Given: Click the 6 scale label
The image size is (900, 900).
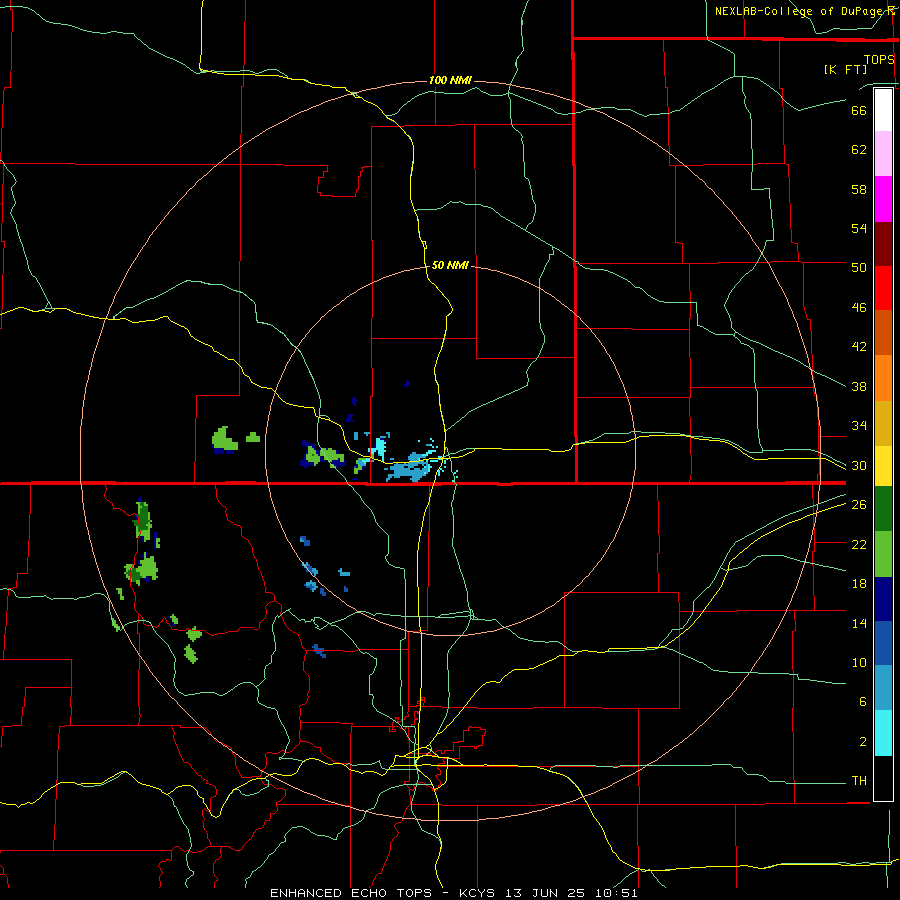Looking at the screenshot, I should point(863,702).
